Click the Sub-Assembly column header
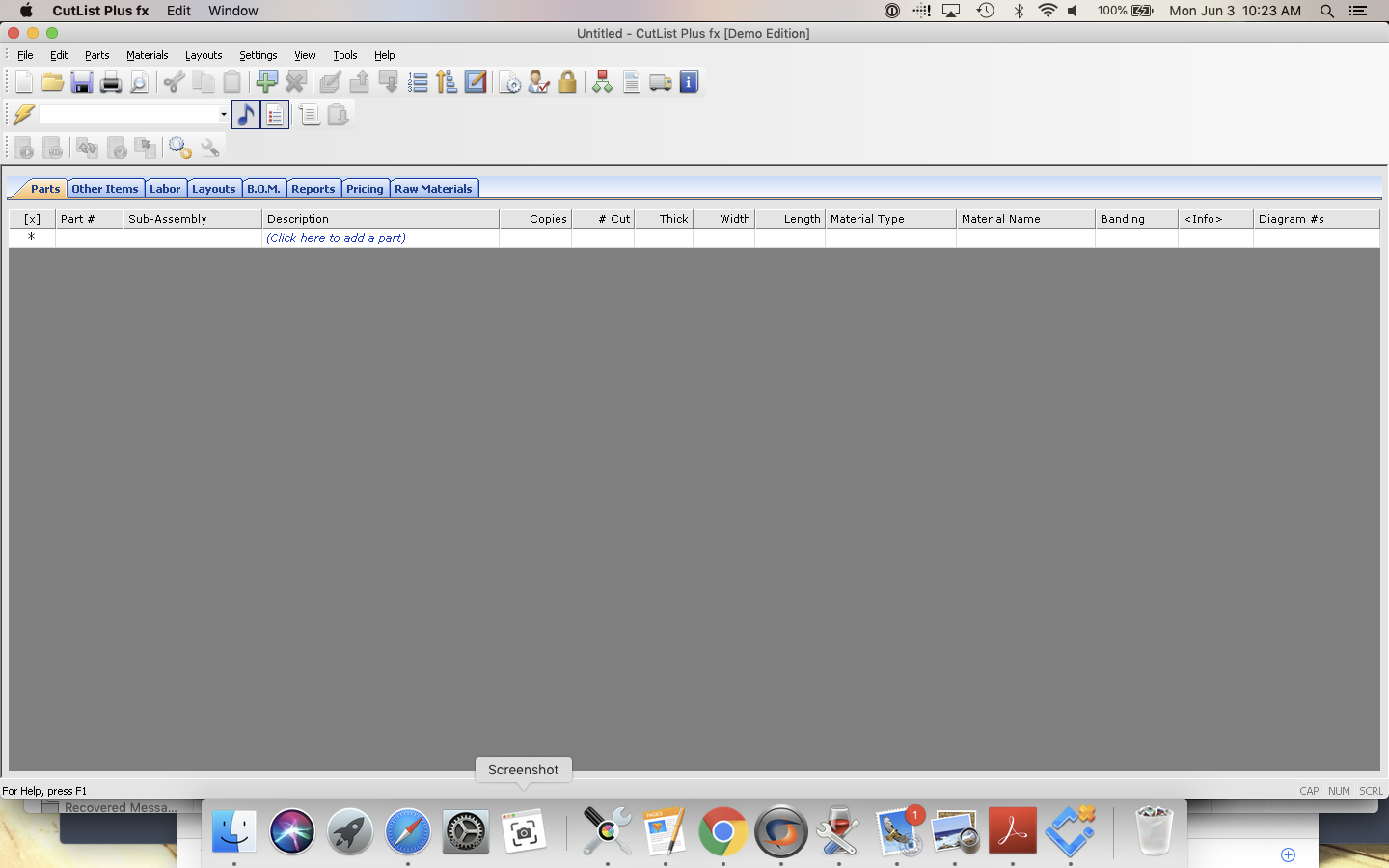 point(192,219)
